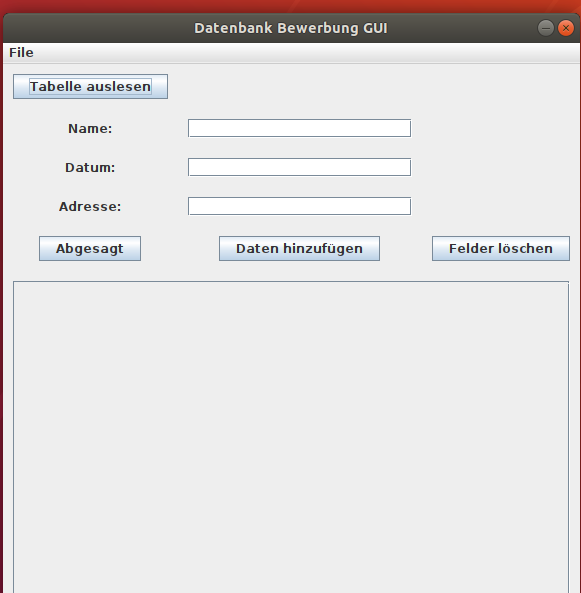Select the button labeled Abgesagt
The height and width of the screenshot is (593, 581).
coord(90,248)
